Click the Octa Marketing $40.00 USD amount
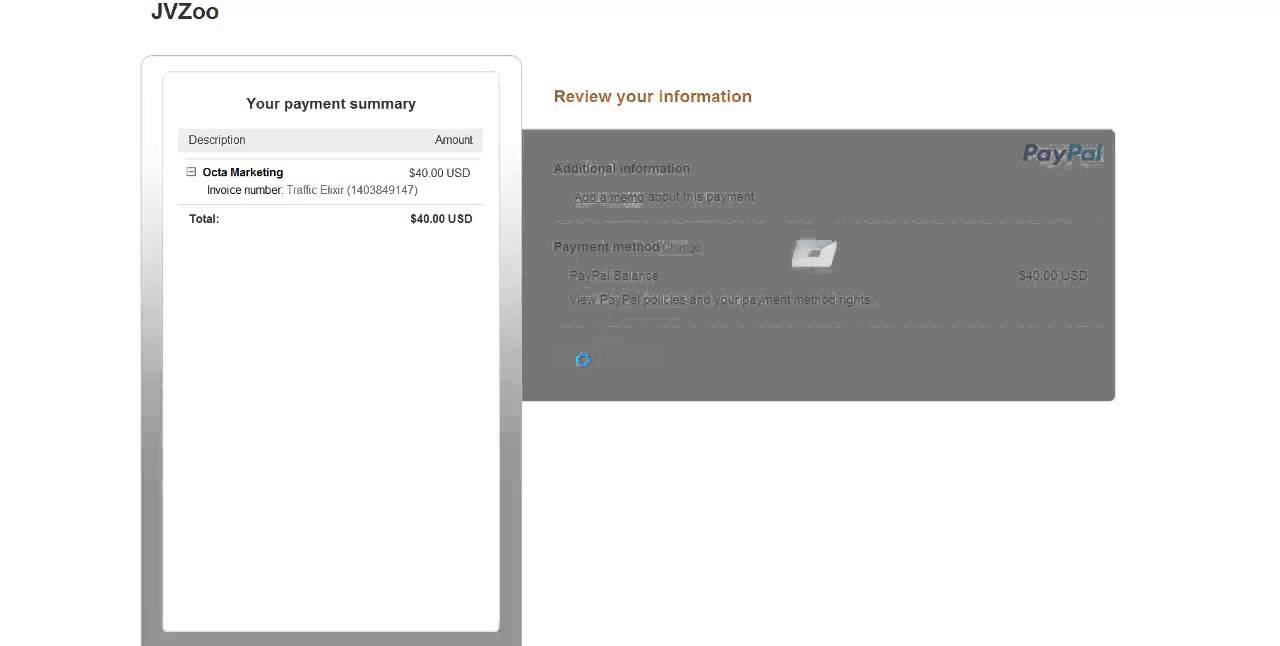This screenshot has width=1280, height=646. click(440, 173)
